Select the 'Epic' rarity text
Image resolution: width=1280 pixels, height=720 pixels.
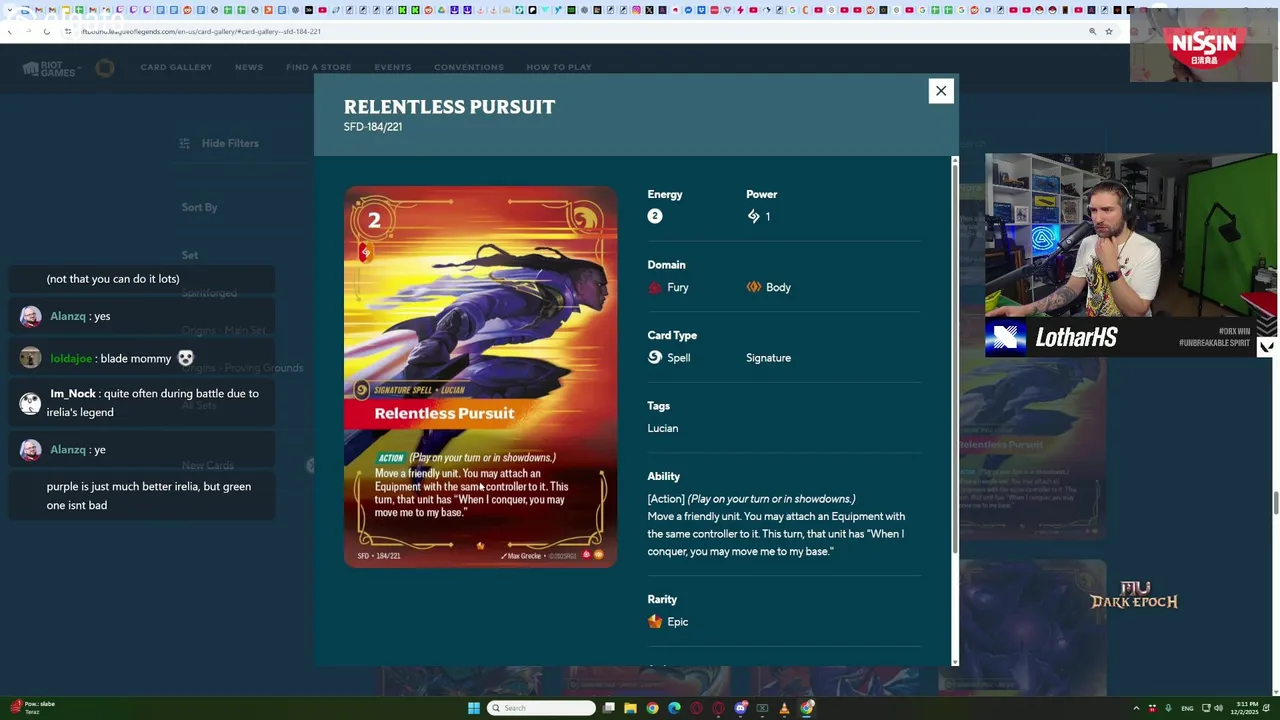point(677,622)
